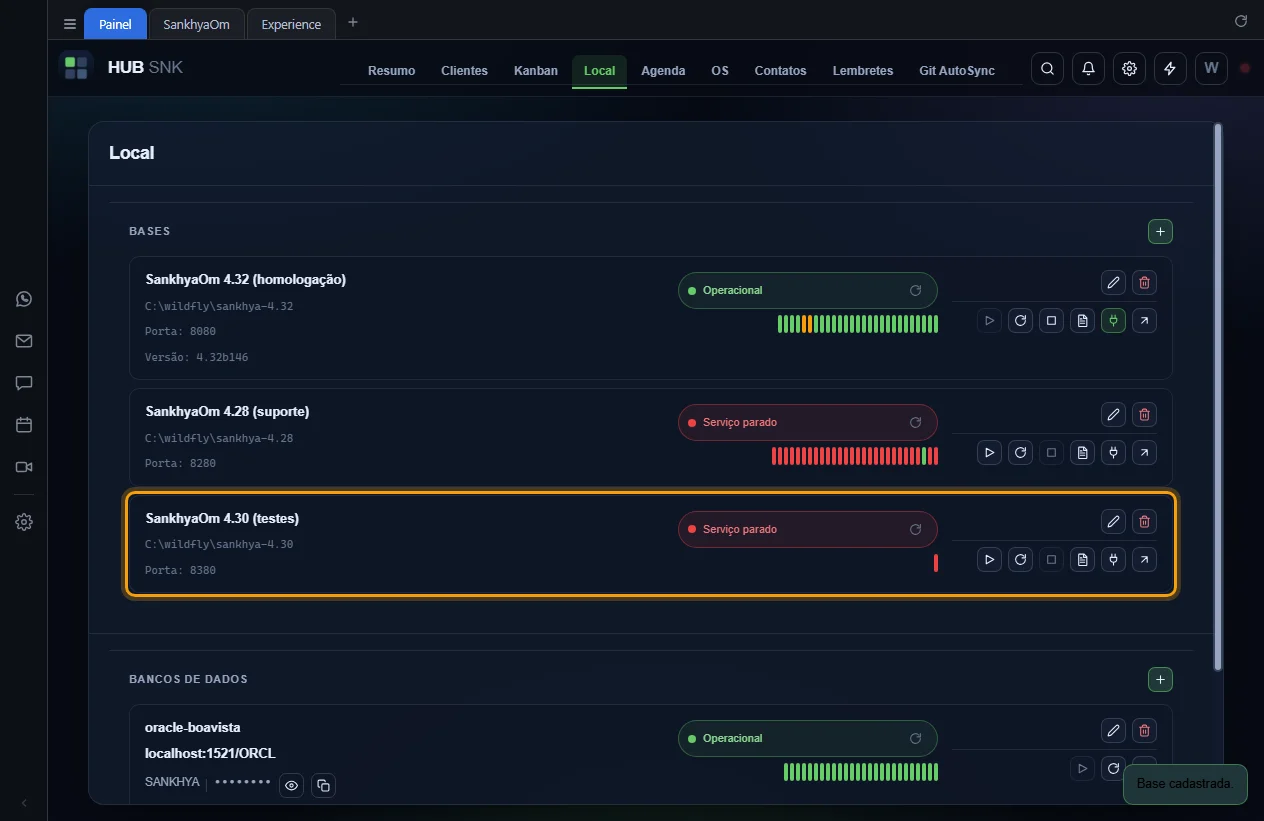The width and height of the screenshot is (1264, 821).
Task: Open SankhyaOm 4.28 with the external arrow icon
Action: pos(1144,453)
